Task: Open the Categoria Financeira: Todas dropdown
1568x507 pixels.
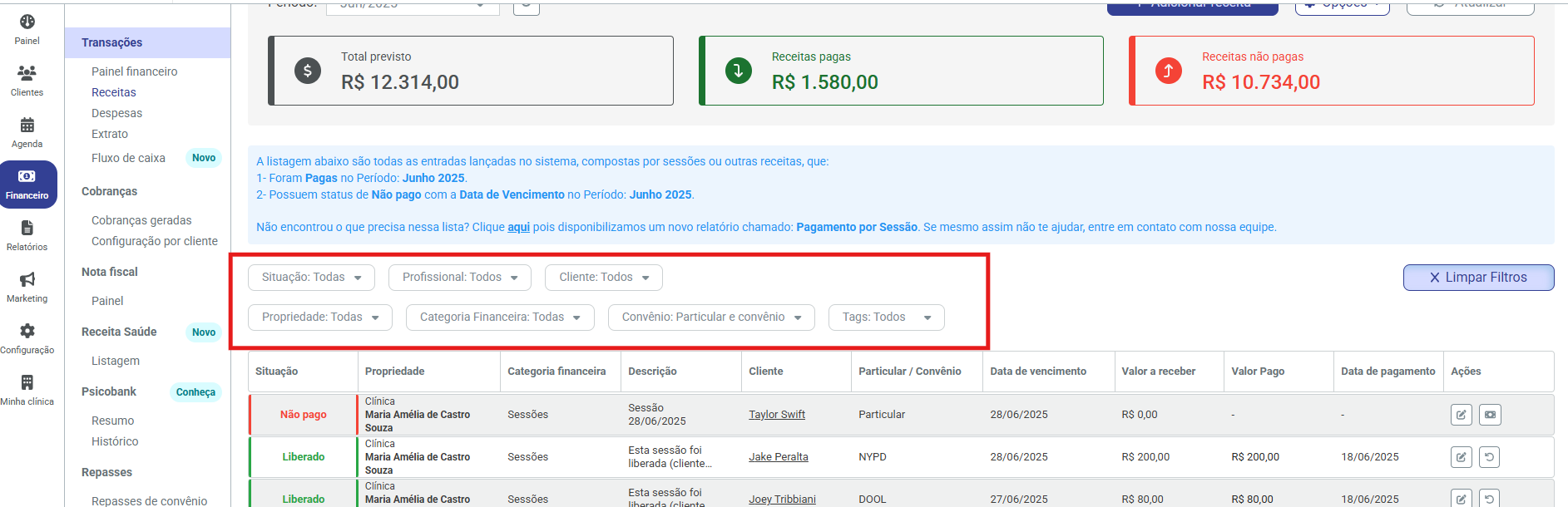Action: (500, 317)
